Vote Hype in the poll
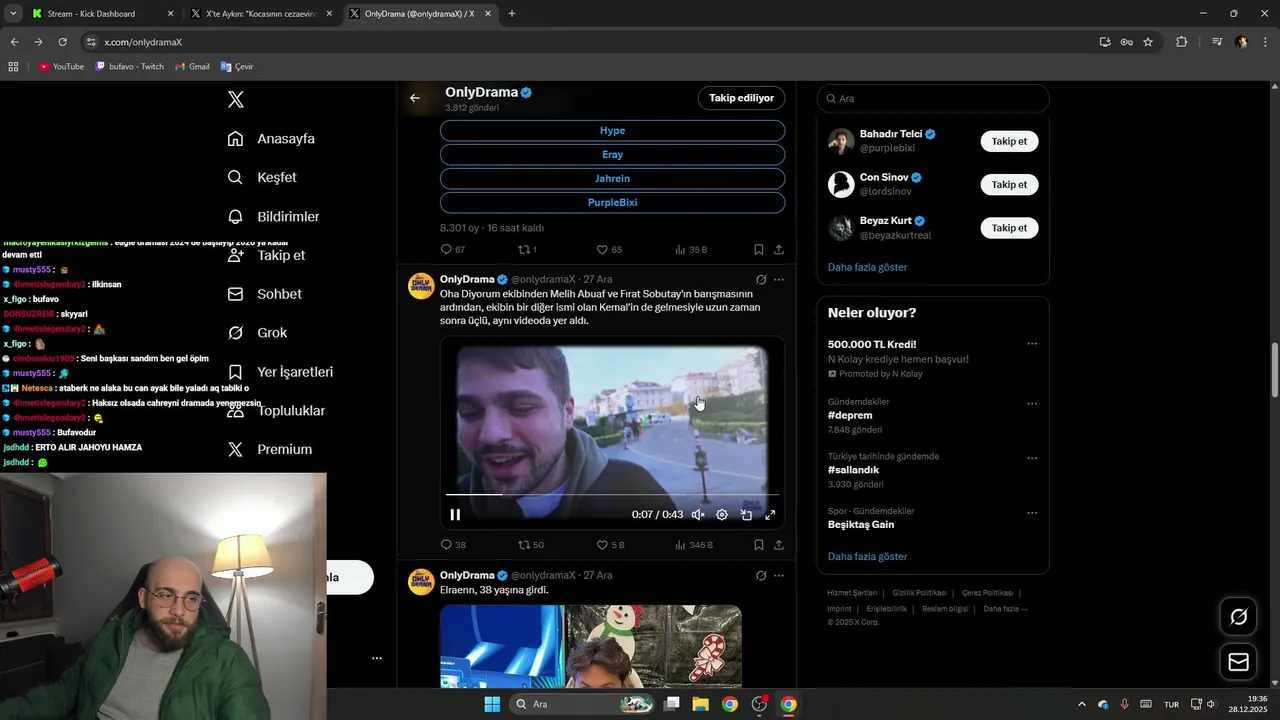 click(612, 131)
